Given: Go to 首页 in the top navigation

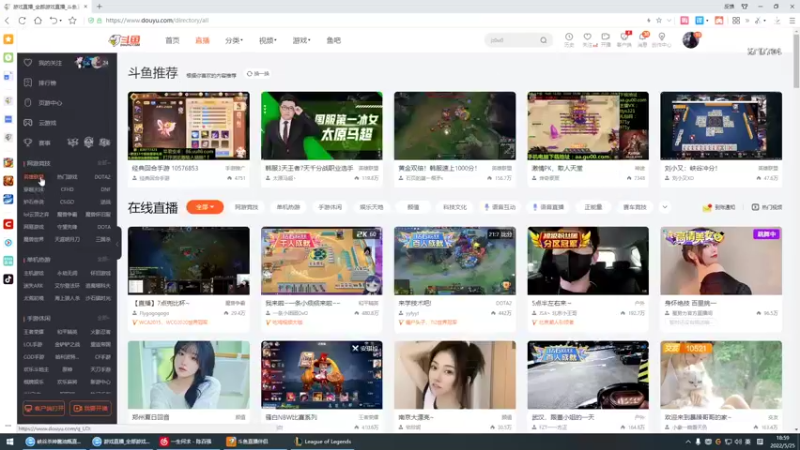Looking at the screenshot, I should (x=172, y=40).
